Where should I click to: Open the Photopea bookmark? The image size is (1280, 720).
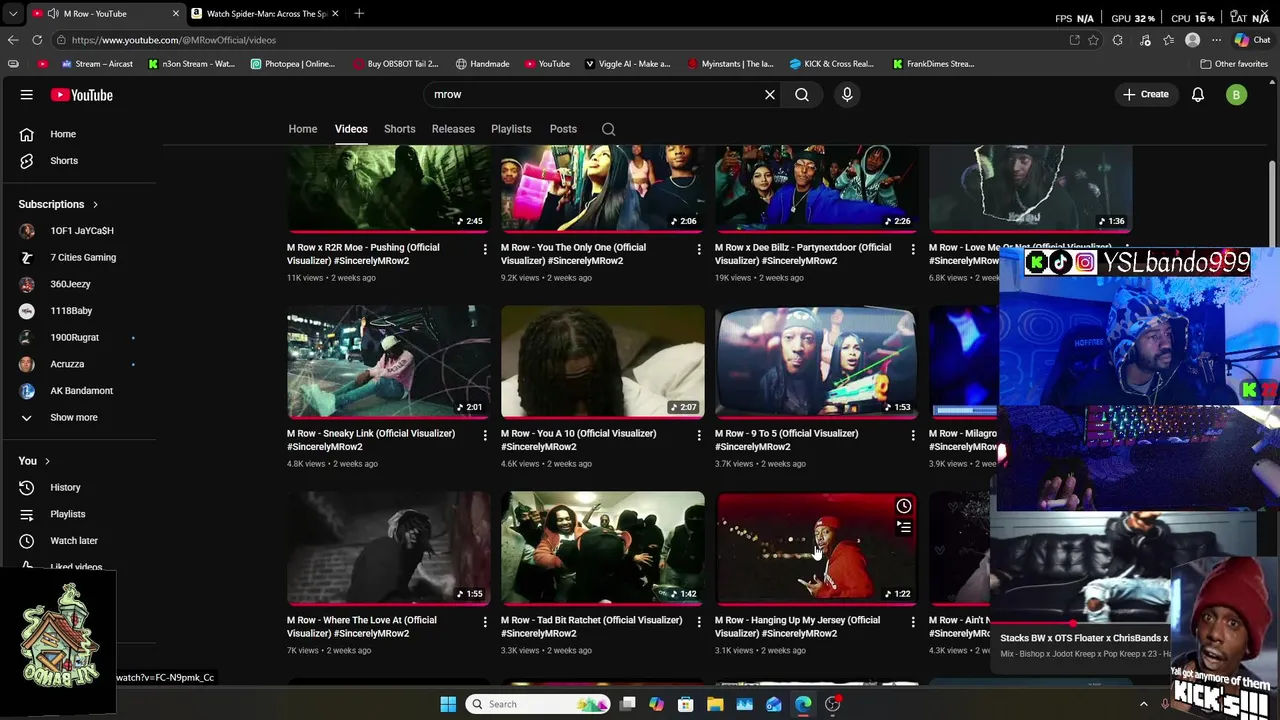tap(293, 64)
